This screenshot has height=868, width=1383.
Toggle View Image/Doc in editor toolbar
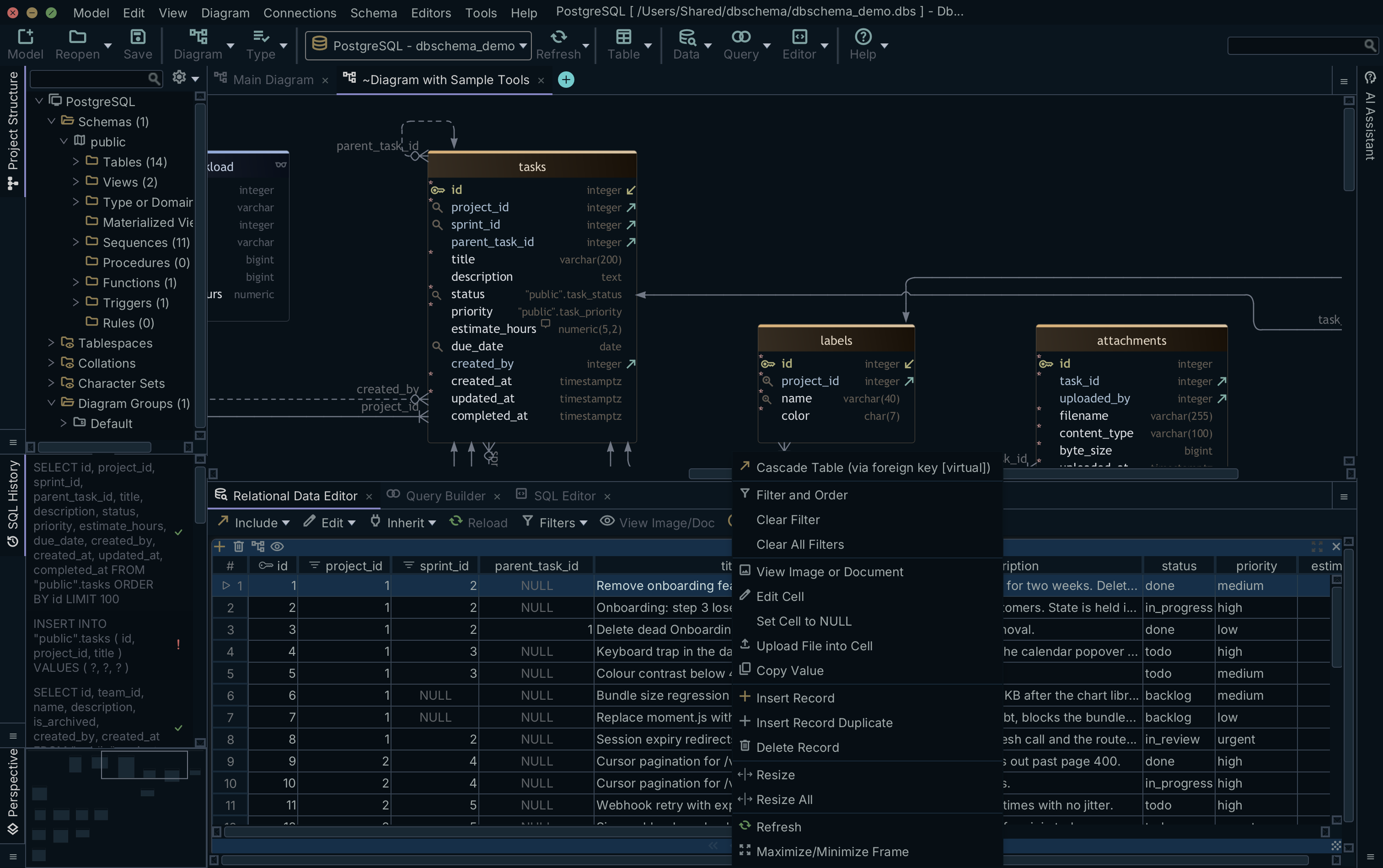(x=657, y=522)
